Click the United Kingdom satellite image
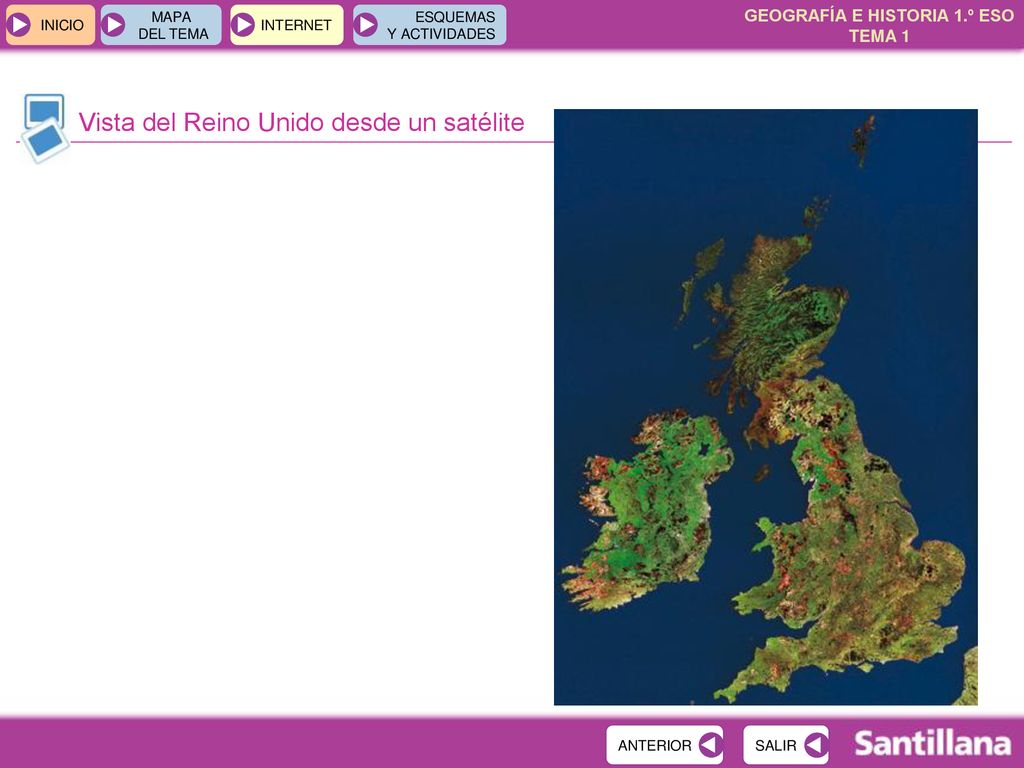1024x768 pixels. click(765, 407)
